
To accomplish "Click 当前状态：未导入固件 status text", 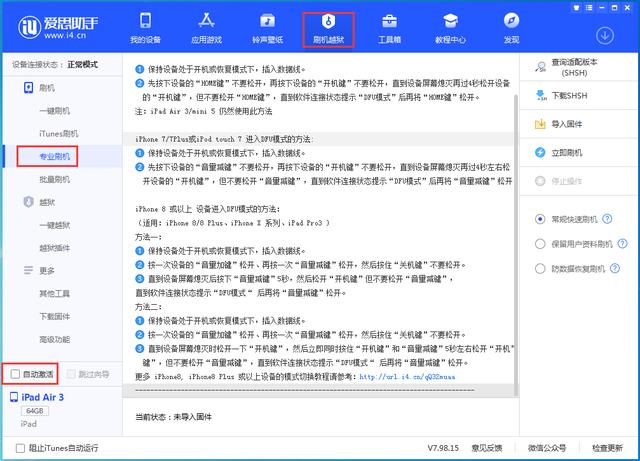I will pos(173,417).
